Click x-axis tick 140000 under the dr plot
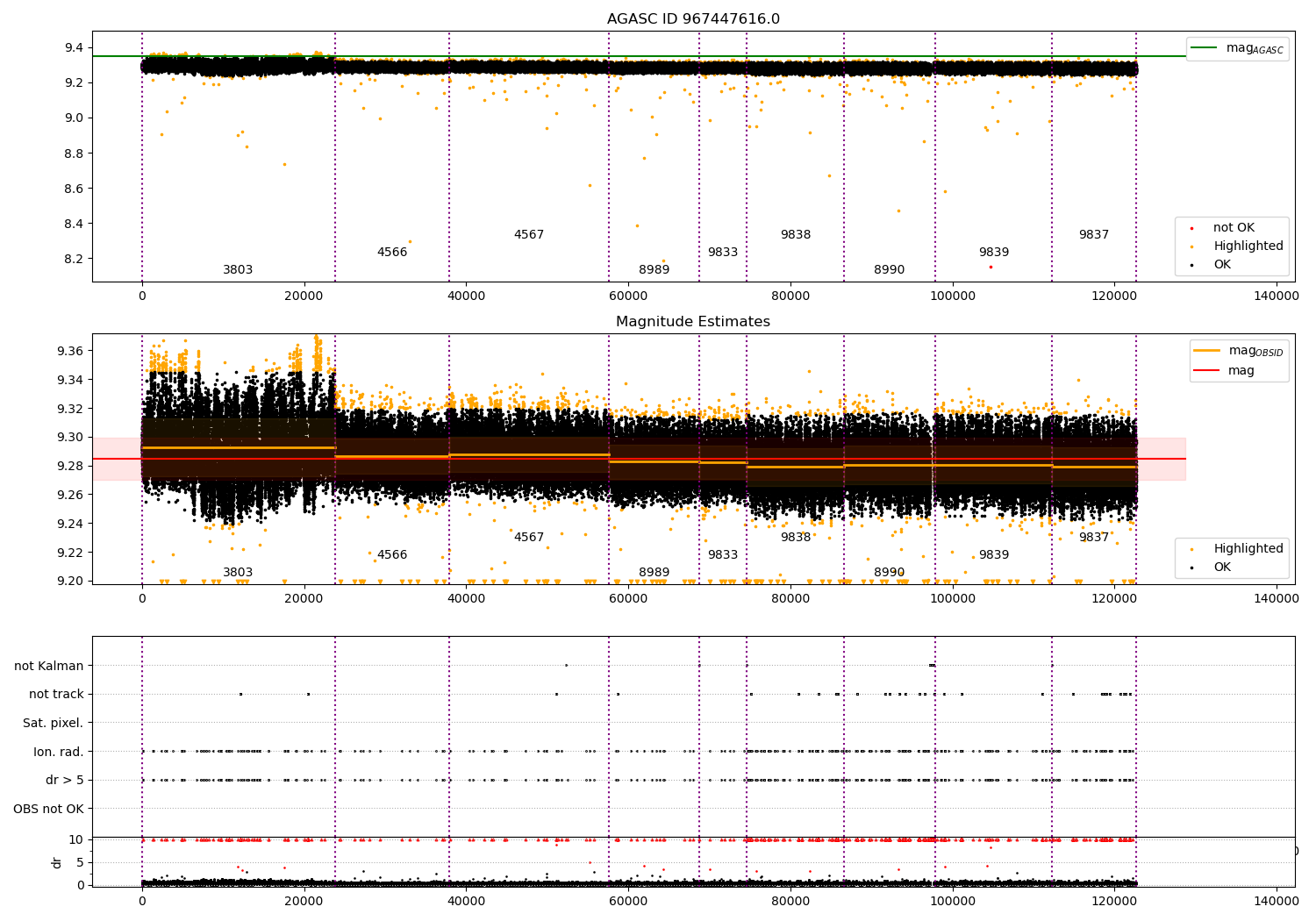The height and width of the screenshot is (921, 1316). coord(1277,902)
